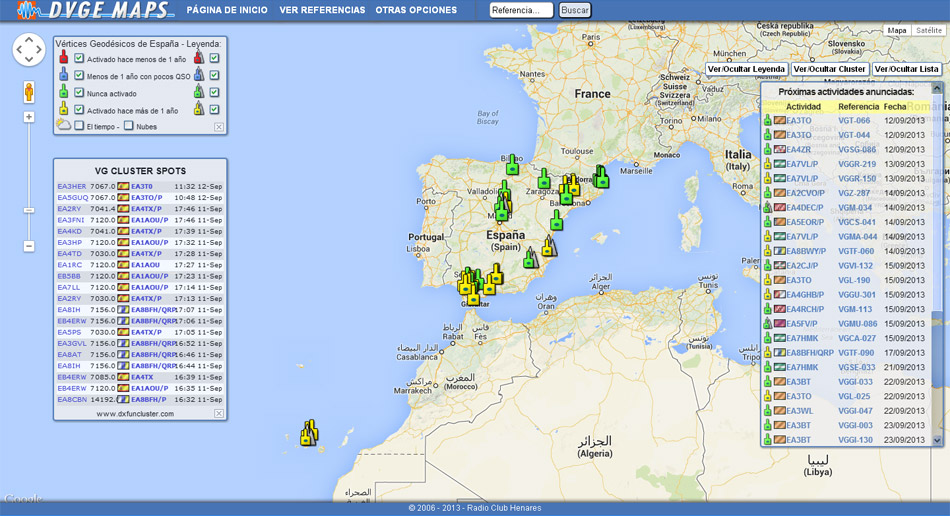Screen dimensions: 950x516
Task: Open EA1AOU/P spot at 17:46
Action: click(x=150, y=220)
